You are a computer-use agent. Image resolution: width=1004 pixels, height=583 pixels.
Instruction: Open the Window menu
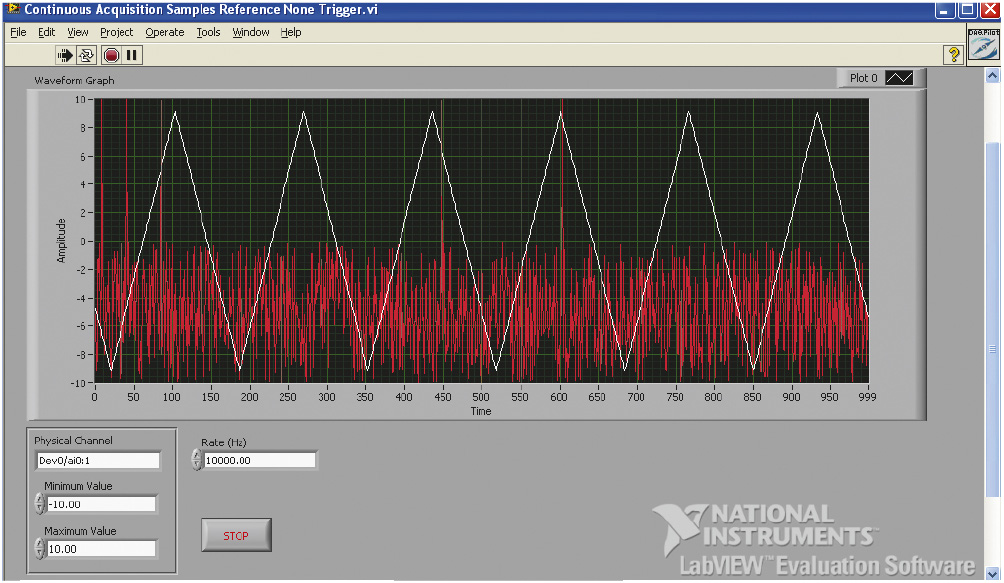(x=250, y=32)
